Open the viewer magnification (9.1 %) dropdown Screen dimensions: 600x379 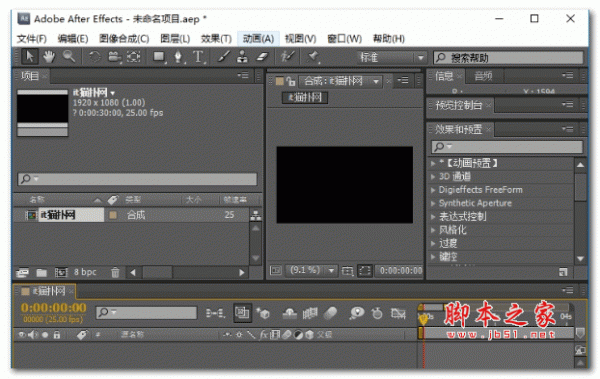312,271
